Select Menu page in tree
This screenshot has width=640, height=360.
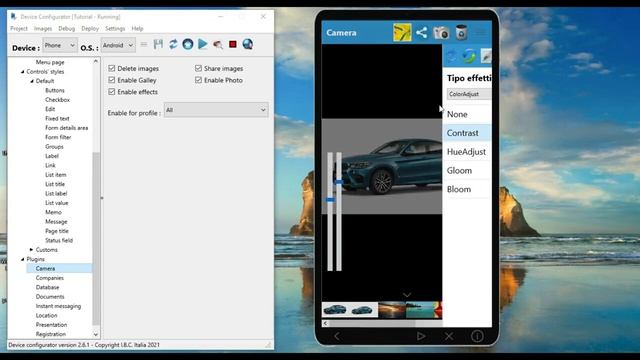(x=50, y=62)
